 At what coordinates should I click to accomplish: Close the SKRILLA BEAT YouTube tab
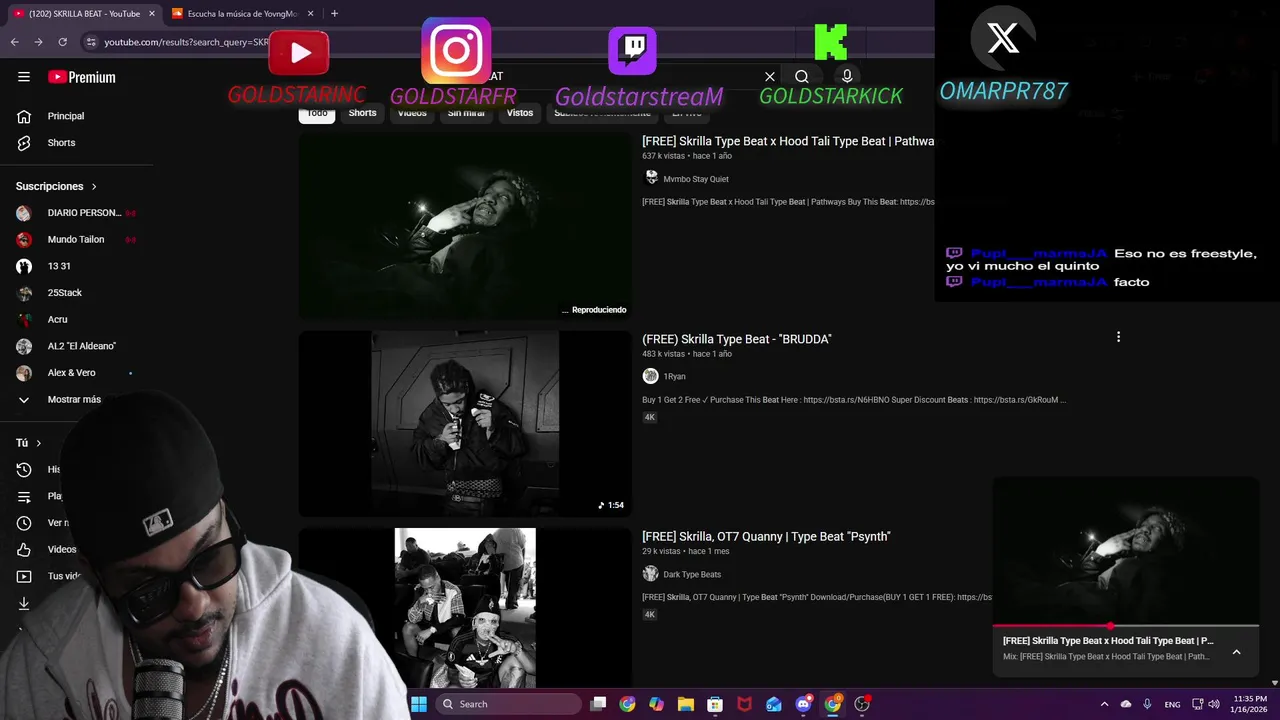tap(152, 14)
